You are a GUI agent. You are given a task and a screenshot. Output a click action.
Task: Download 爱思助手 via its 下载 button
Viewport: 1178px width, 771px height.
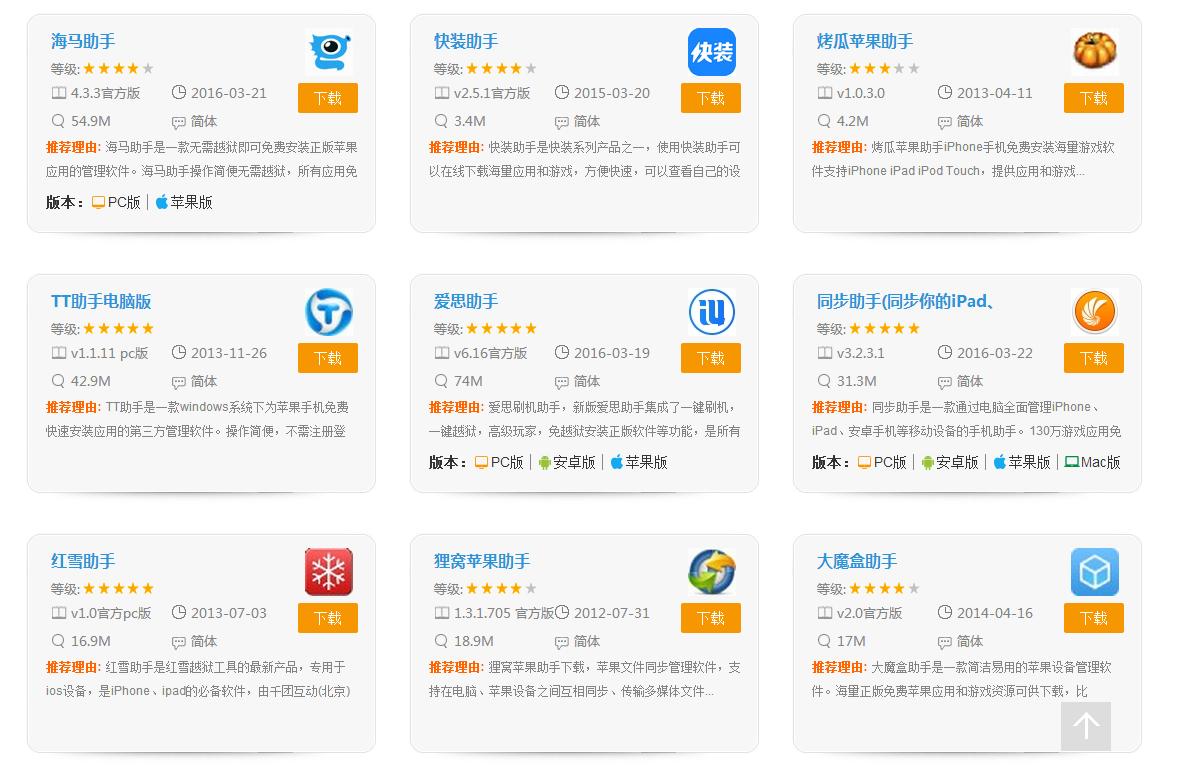point(710,358)
